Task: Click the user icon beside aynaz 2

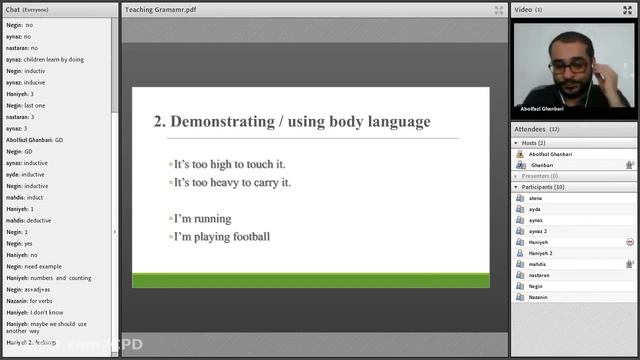Action: [x=520, y=231]
